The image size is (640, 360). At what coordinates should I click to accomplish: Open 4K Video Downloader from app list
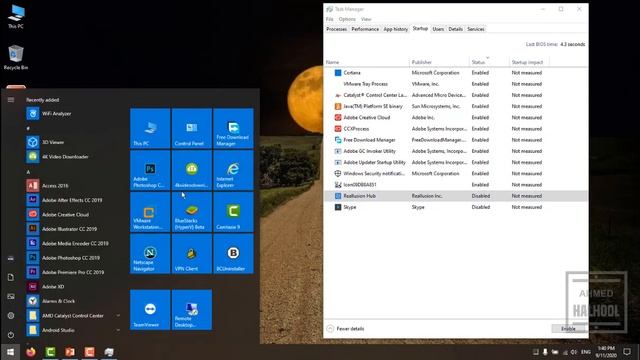point(73,157)
